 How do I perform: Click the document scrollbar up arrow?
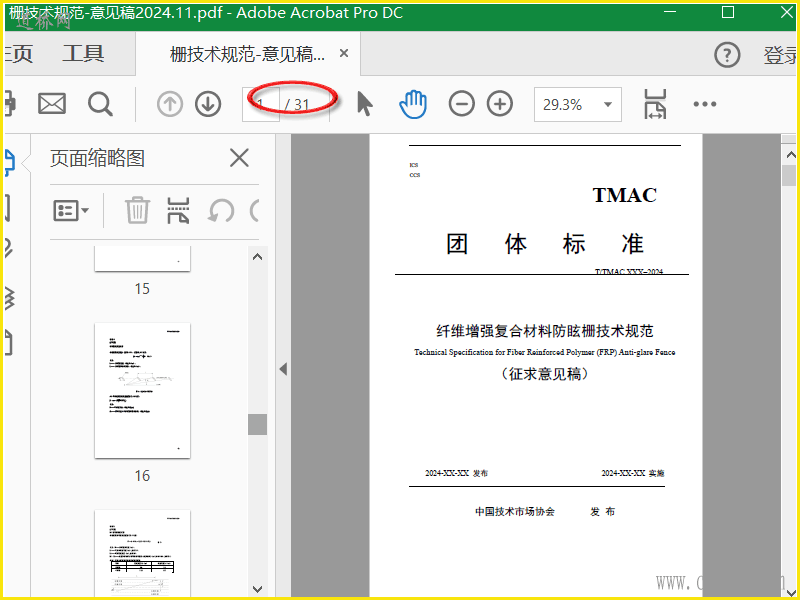790,155
